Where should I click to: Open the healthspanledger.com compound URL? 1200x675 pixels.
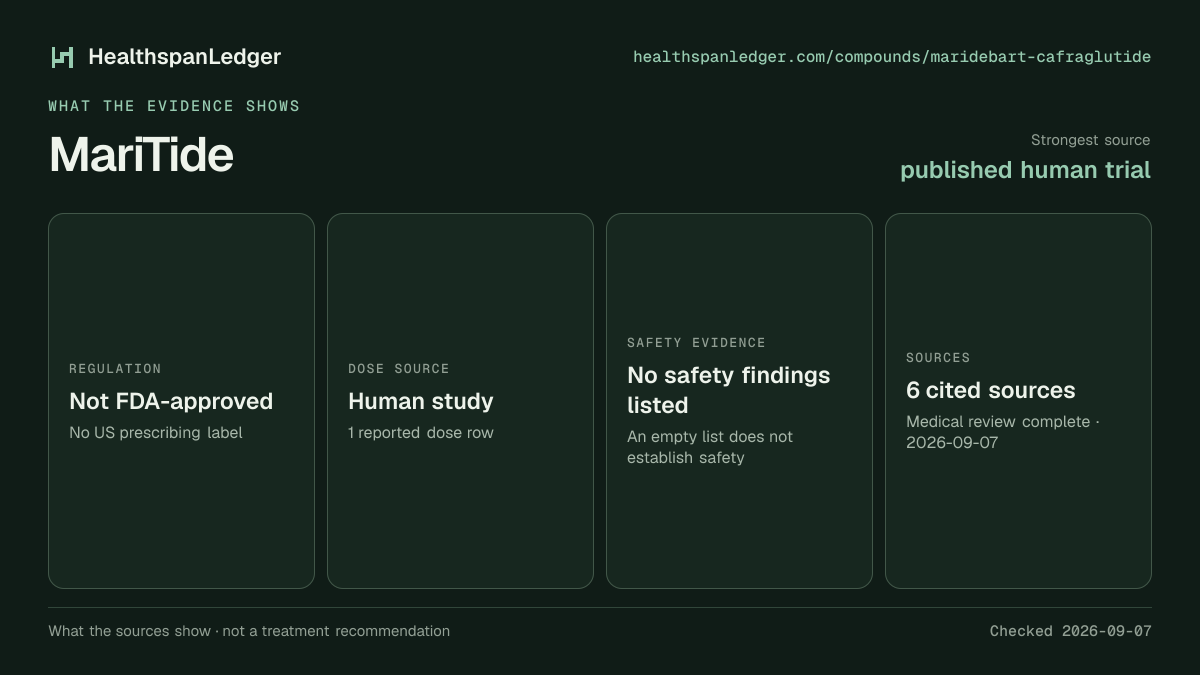pos(892,57)
